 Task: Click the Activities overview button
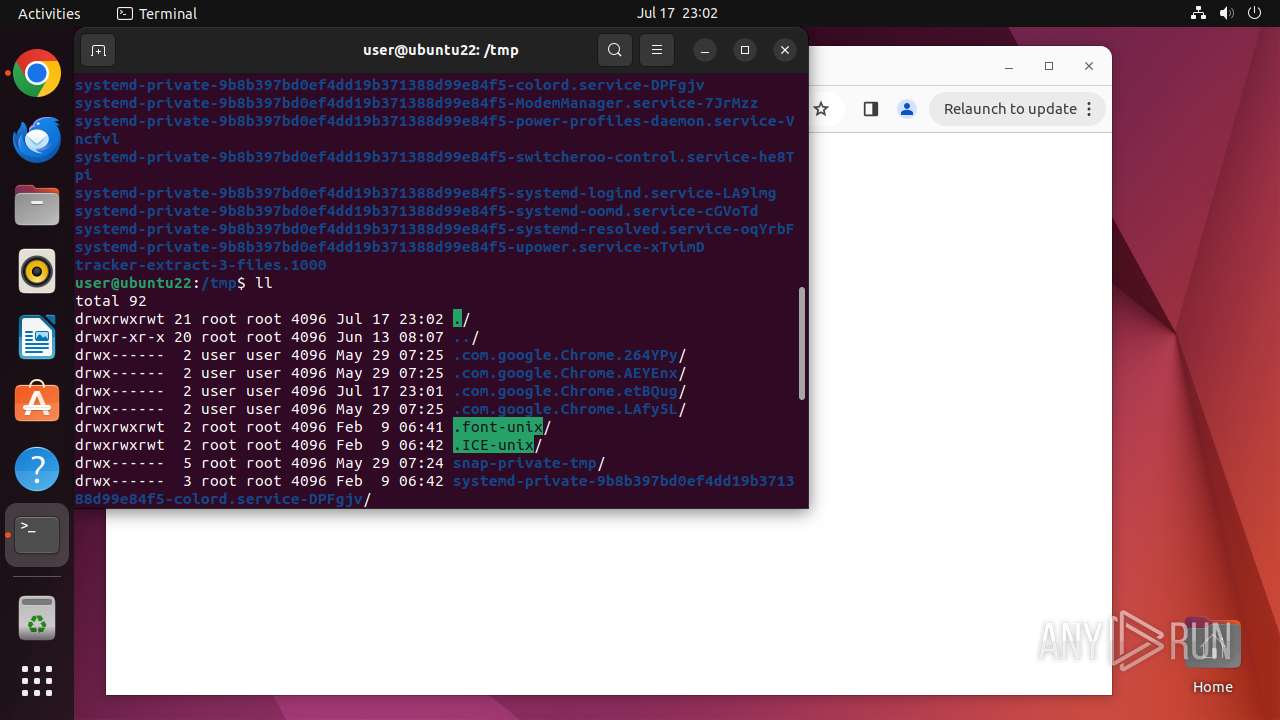(x=49, y=13)
